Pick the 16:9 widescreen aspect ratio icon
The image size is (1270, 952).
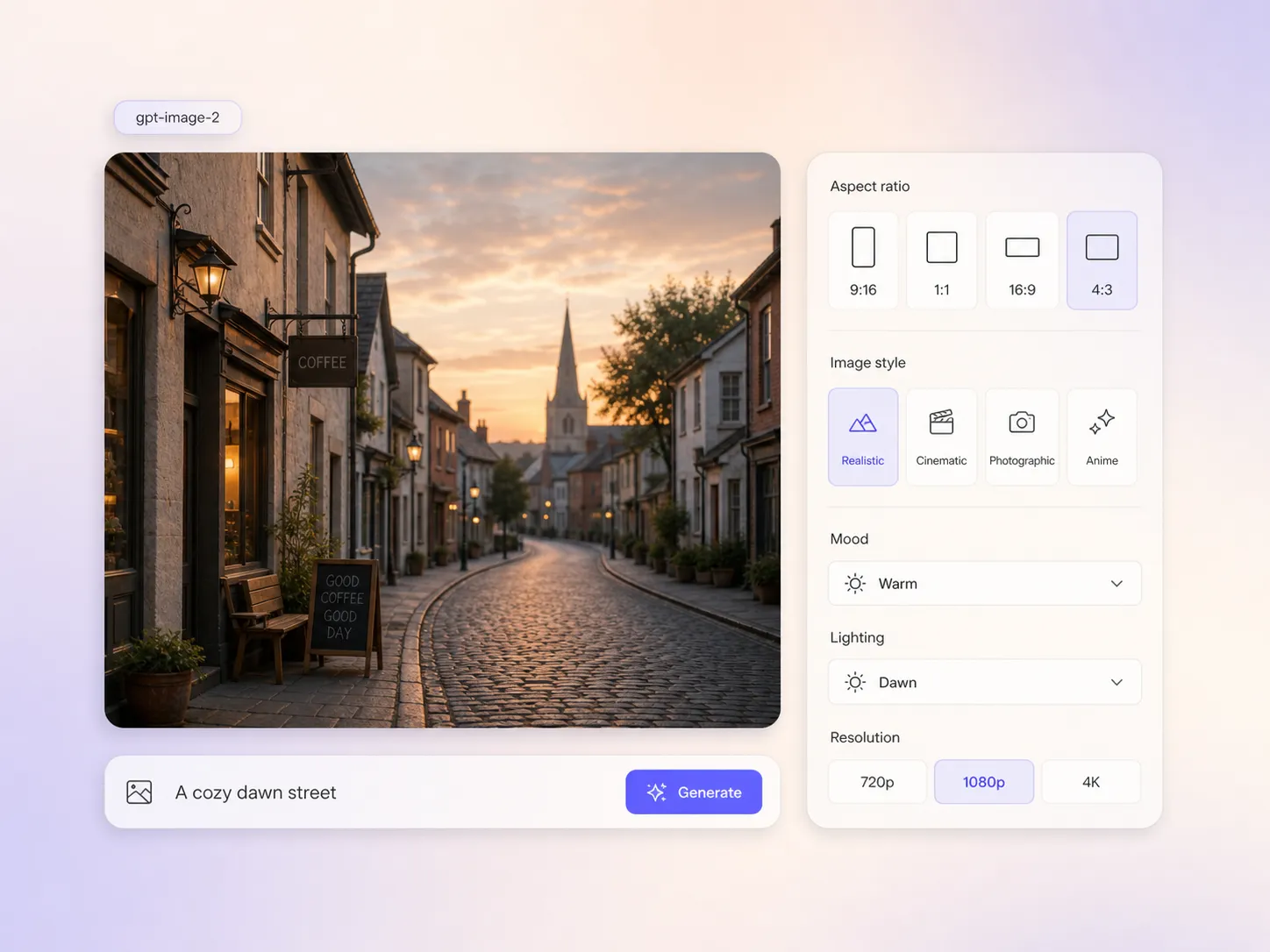coord(1022,247)
